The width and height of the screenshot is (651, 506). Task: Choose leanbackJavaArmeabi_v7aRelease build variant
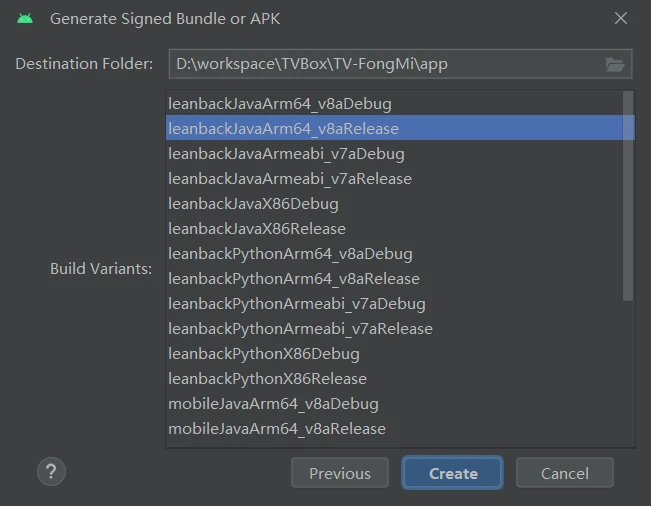tap(290, 179)
